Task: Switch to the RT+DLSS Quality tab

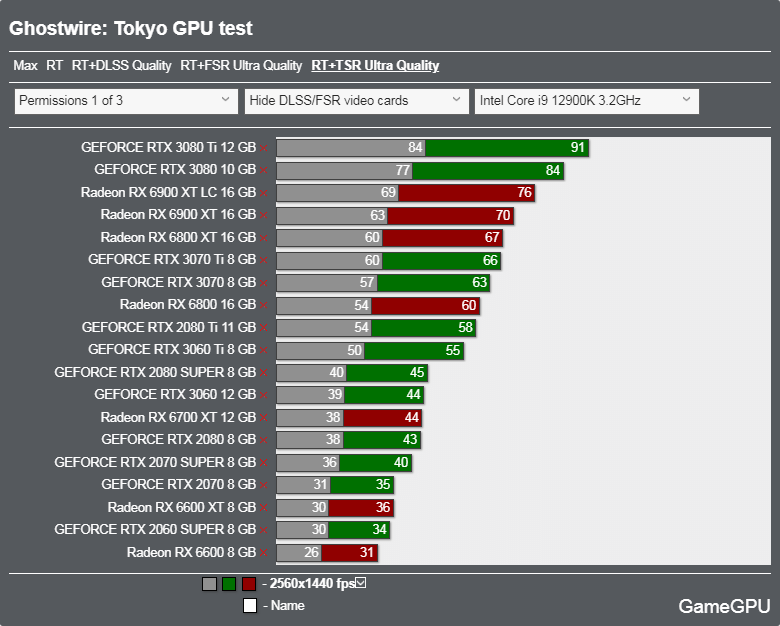Action: [121, 66]
